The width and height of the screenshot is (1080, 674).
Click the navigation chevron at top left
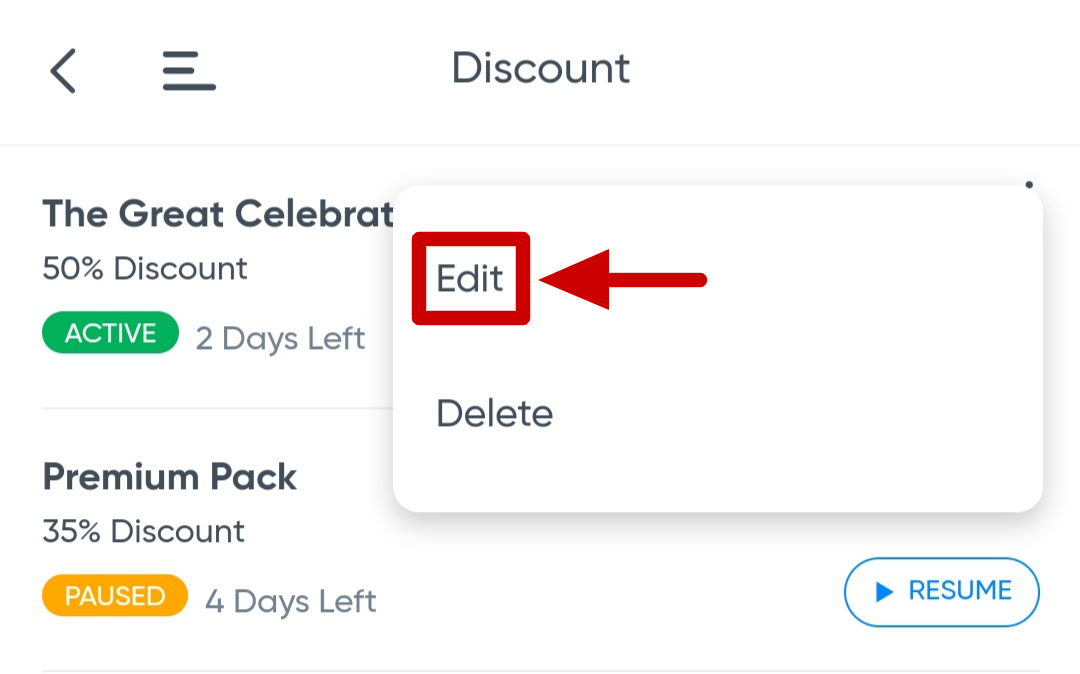click(x=62, y=71)
